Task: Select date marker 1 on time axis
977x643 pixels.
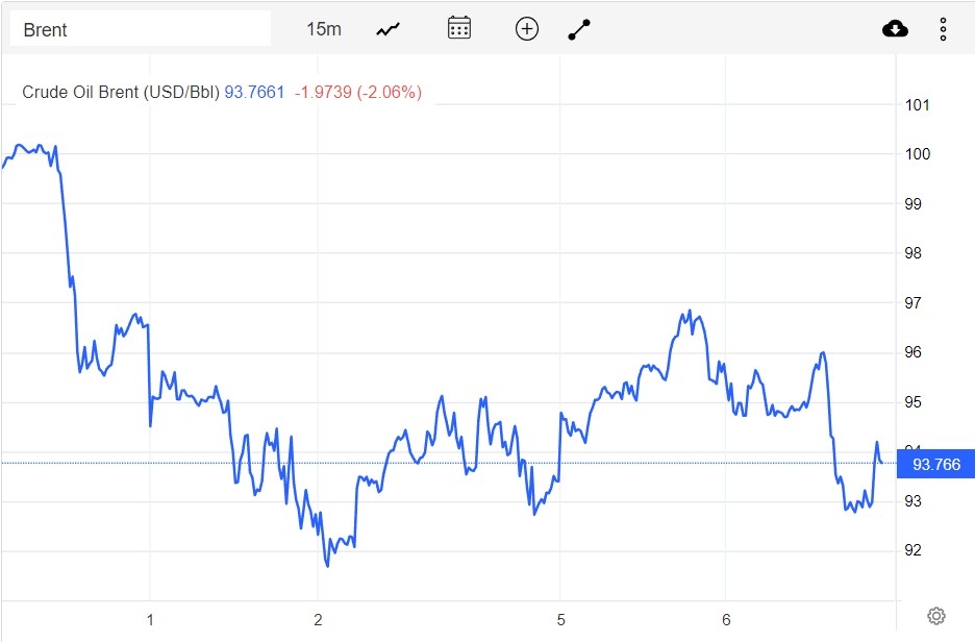Action: click(150, 620)
